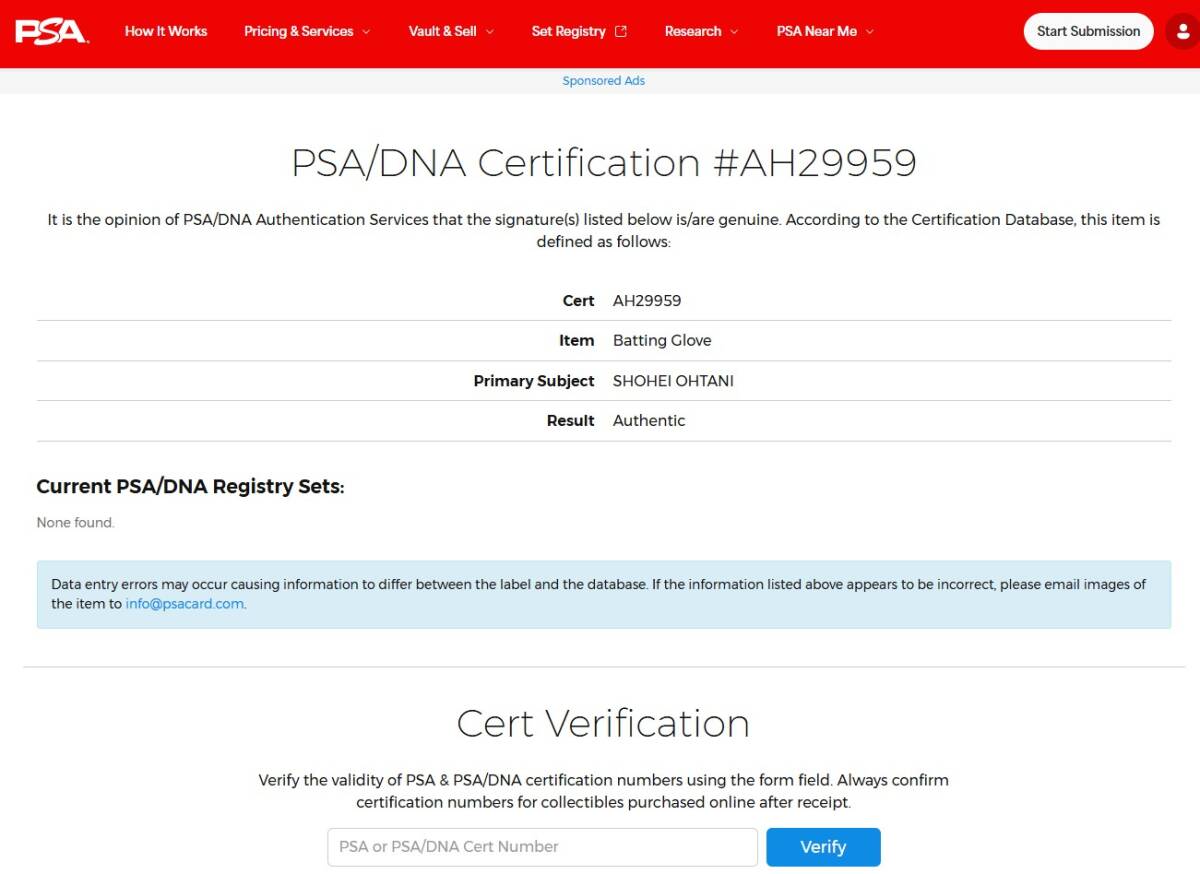Click the Verify button
Image resolution: width=1200 pixels, height=874 pixels.
pyautogui.click(x=823, y=847)
